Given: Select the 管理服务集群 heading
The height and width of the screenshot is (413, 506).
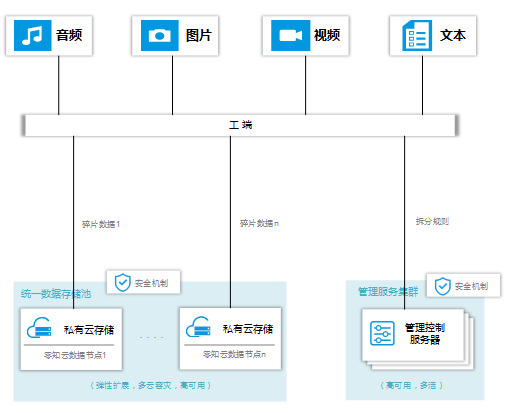Looking at the screenshot, I should [388, 292].
